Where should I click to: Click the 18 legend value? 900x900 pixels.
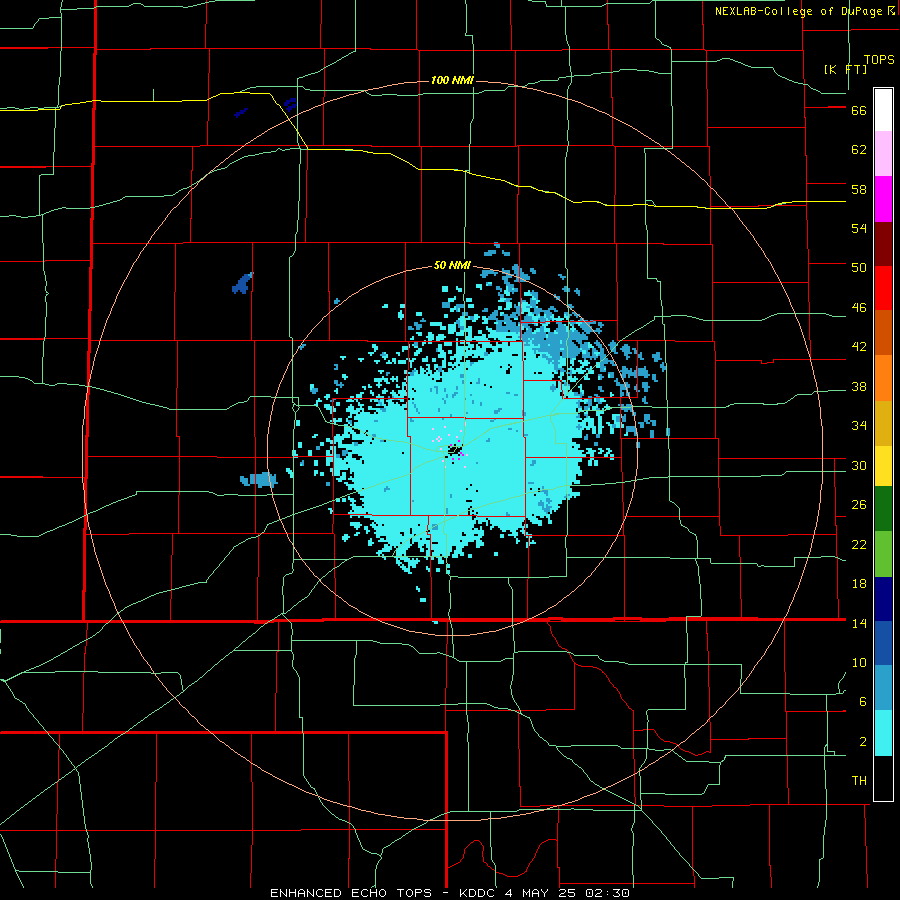pyautogui.click(x=859, y=584)
